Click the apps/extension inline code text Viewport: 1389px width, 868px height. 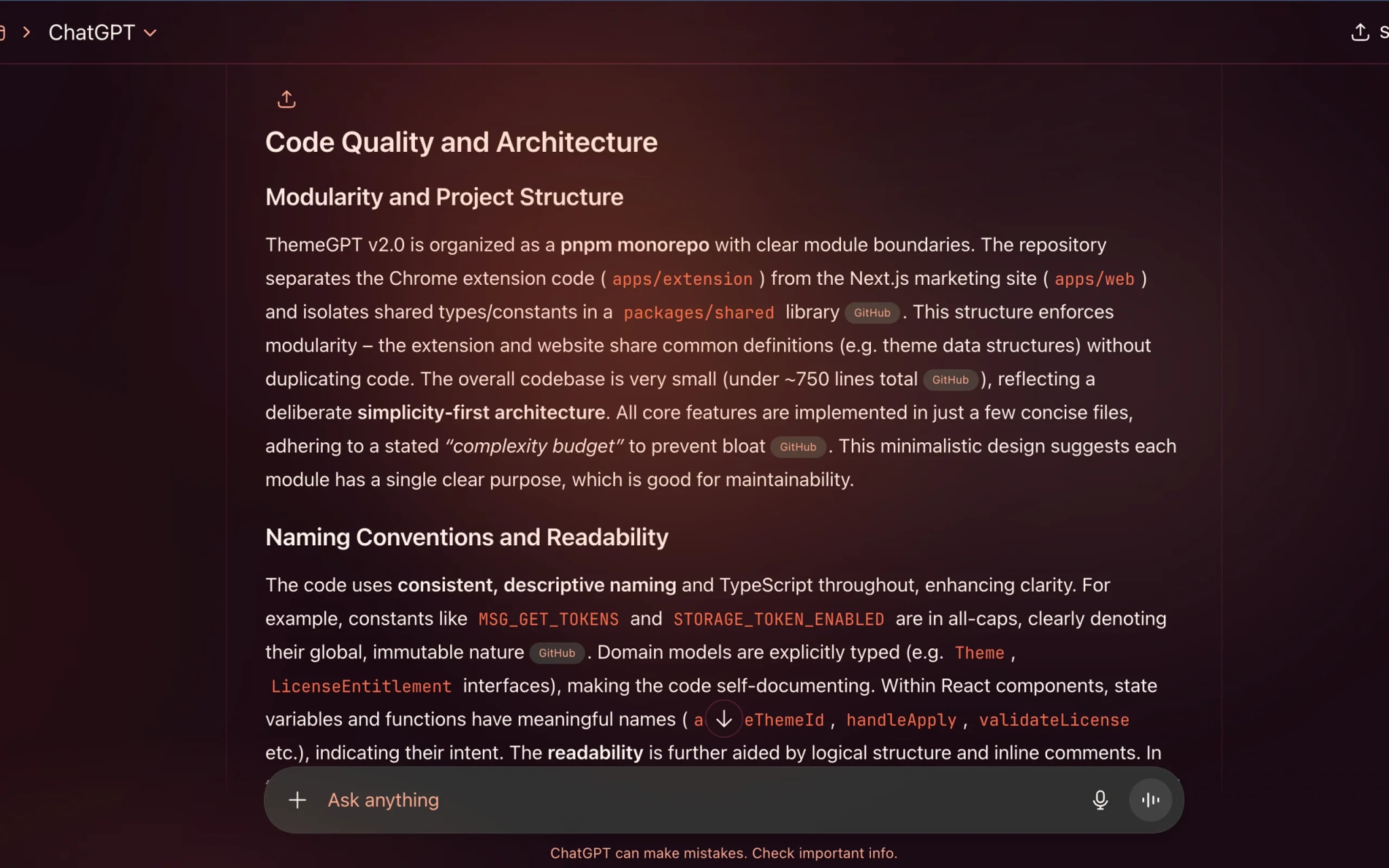point(682,279)
